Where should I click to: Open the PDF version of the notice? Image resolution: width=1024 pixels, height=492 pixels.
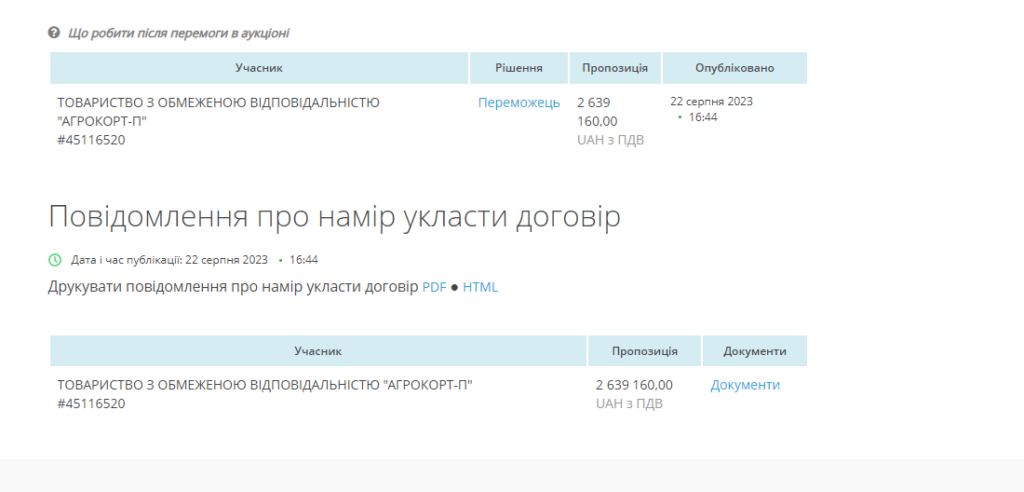[x=434, y=287]
